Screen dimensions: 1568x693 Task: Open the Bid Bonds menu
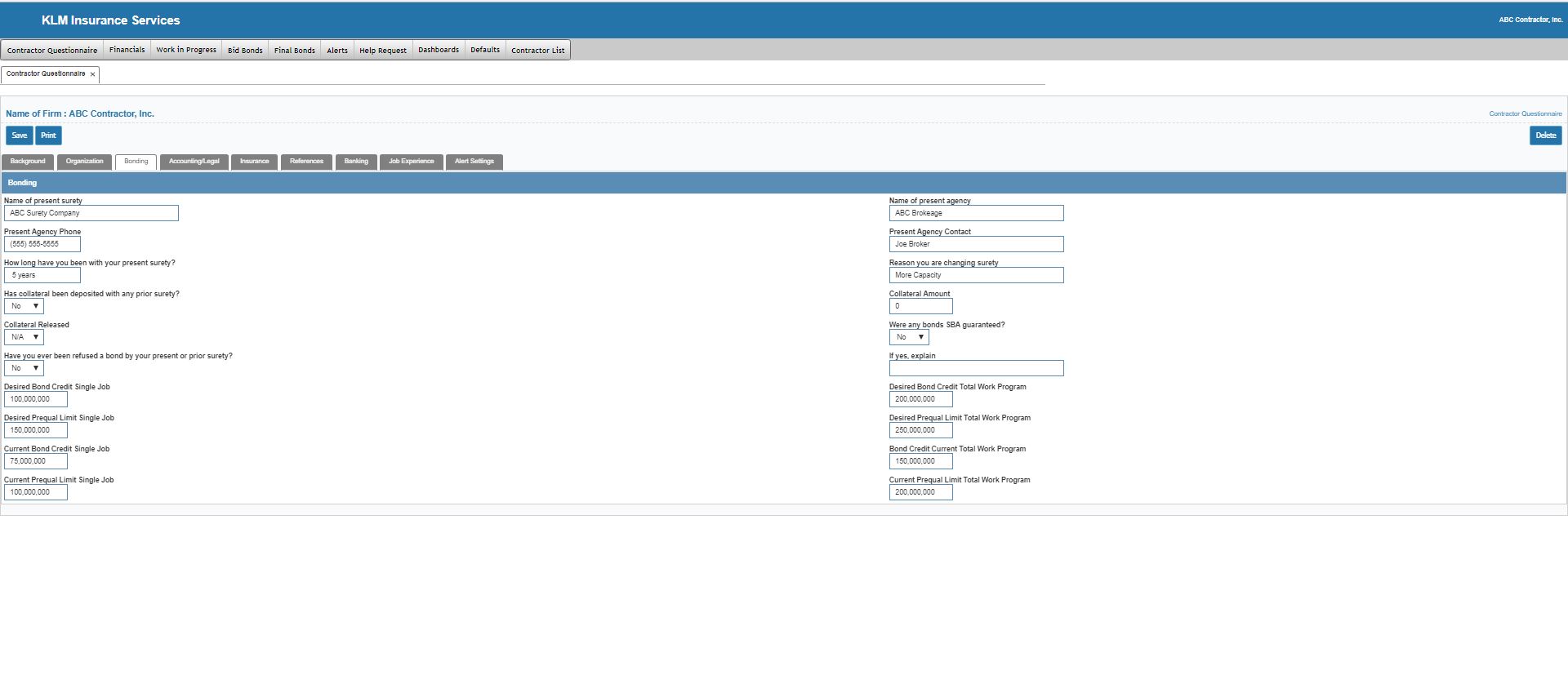[245, 50]
